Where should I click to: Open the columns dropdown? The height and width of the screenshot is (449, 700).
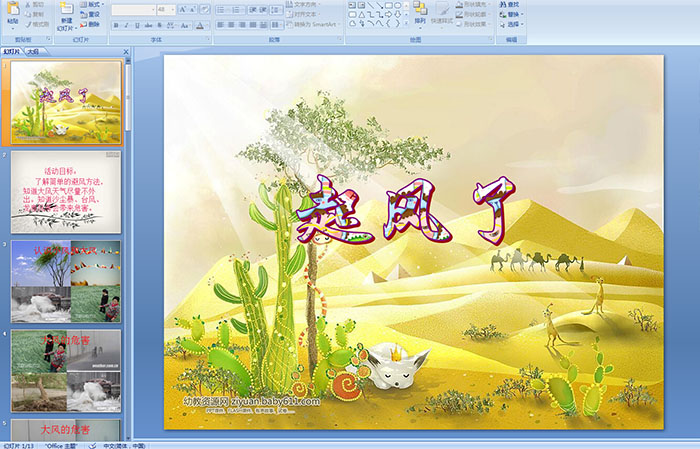(277, 25)
